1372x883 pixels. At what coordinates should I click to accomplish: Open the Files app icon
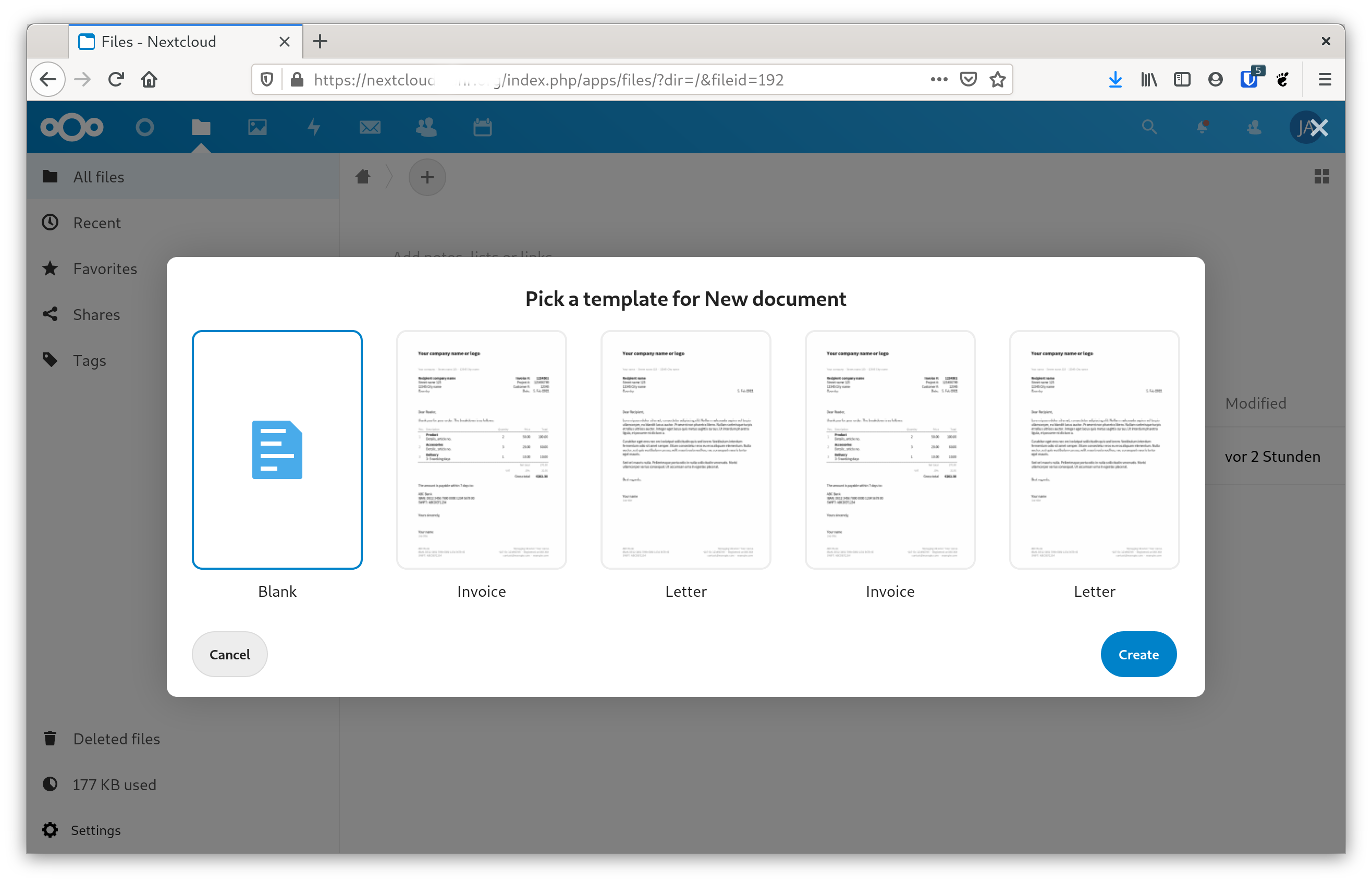(201, 127)
